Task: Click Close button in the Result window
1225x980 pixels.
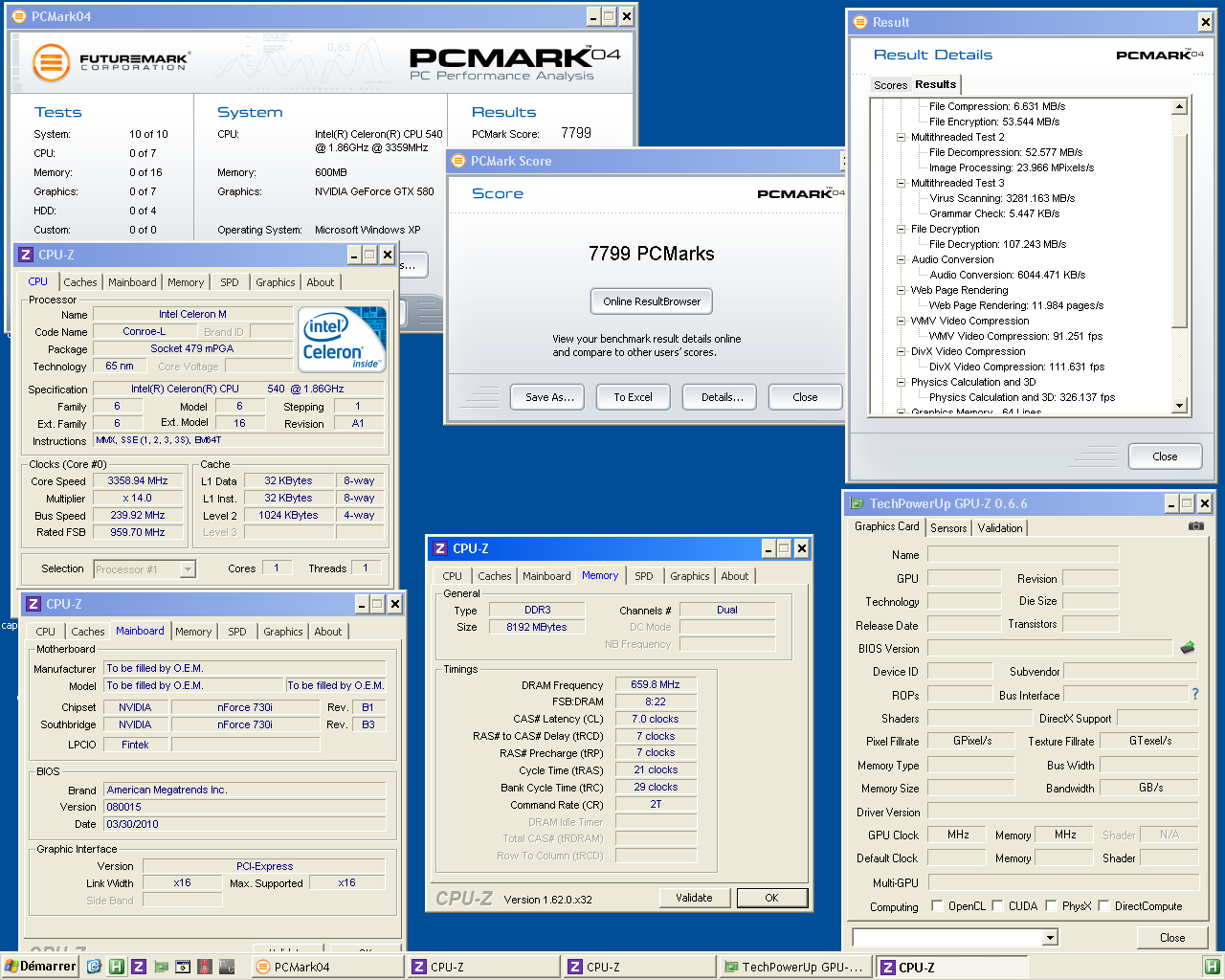Action: coord(1165,457)
